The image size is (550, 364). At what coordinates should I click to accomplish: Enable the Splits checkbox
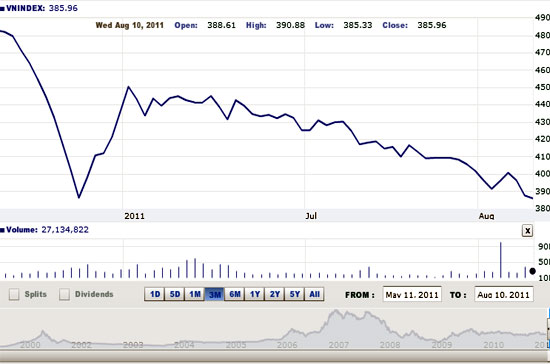(14, 294)
